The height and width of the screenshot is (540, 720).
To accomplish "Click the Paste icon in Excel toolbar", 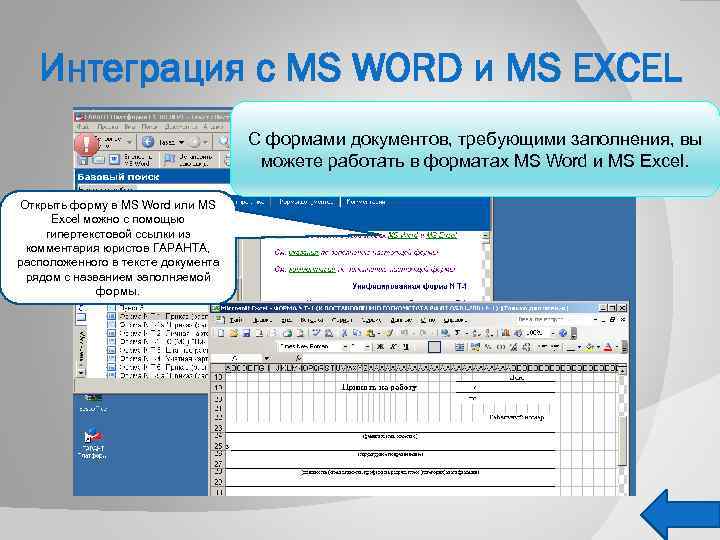I will click(x=370, y=333).
